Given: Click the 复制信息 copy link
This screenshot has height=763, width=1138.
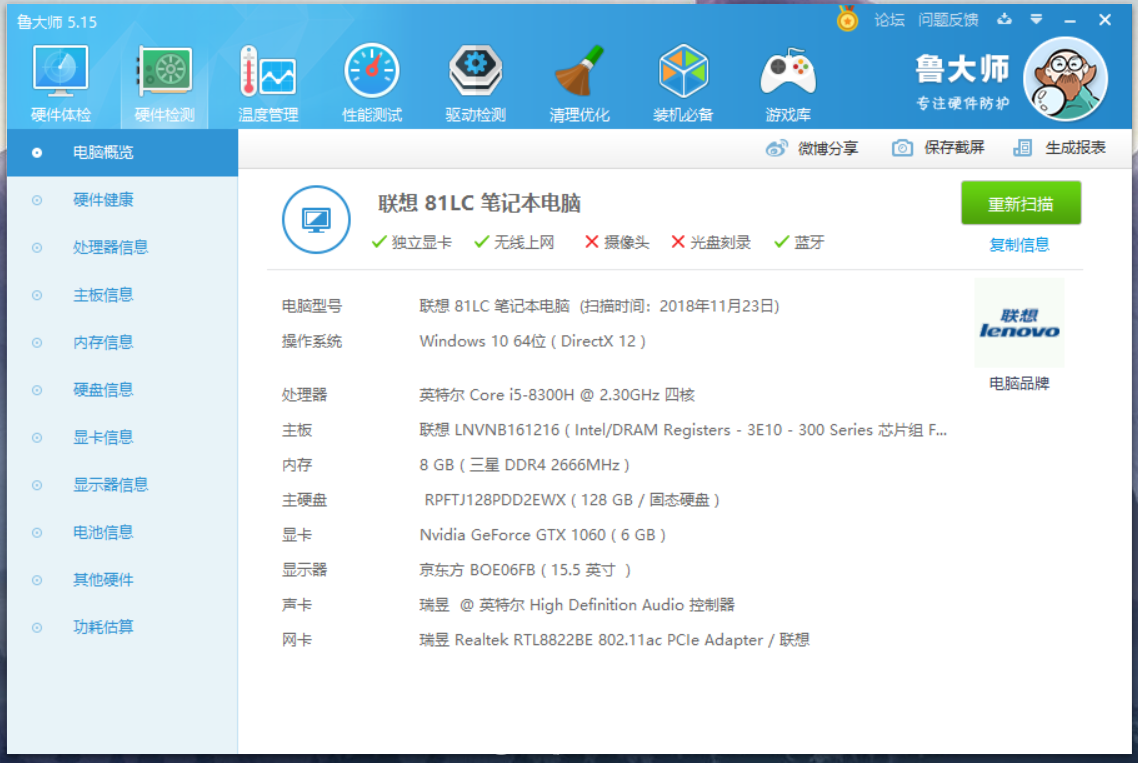Looking at the screenshot, I should 1019,245.
